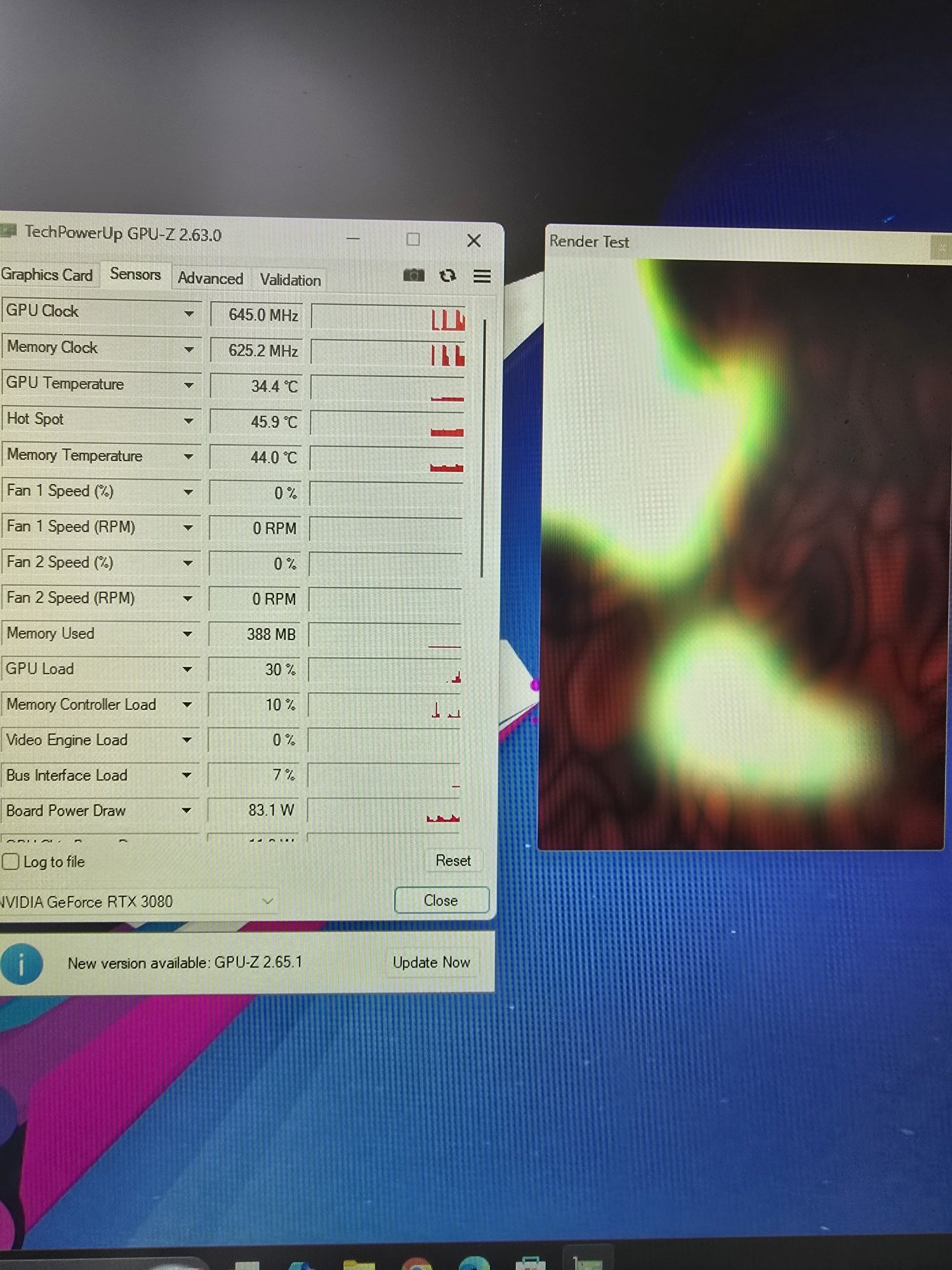Expand the GPU Clock sensor dropdown
Image resolution: width=952 pixels, height=1270 pixels.
[188, 313]
